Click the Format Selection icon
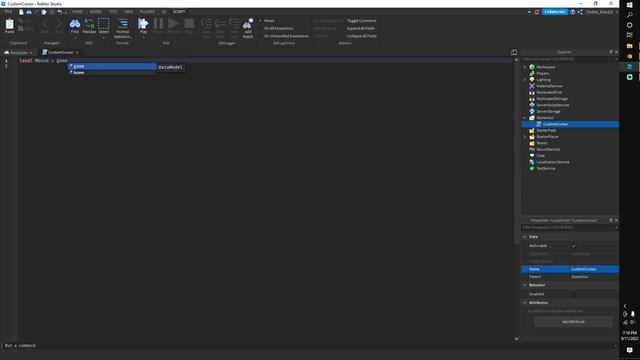The width and height of the screenshot is (640, 360). (x=122, y=24)
